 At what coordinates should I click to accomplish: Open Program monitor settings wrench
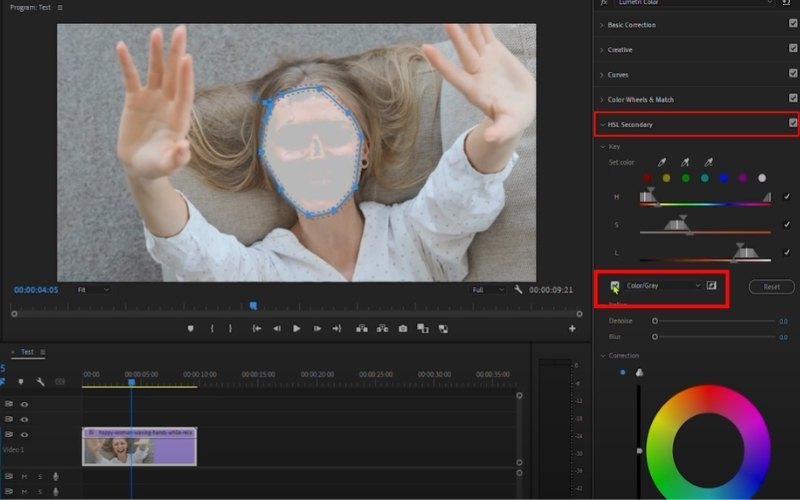(x=518, y=290)
